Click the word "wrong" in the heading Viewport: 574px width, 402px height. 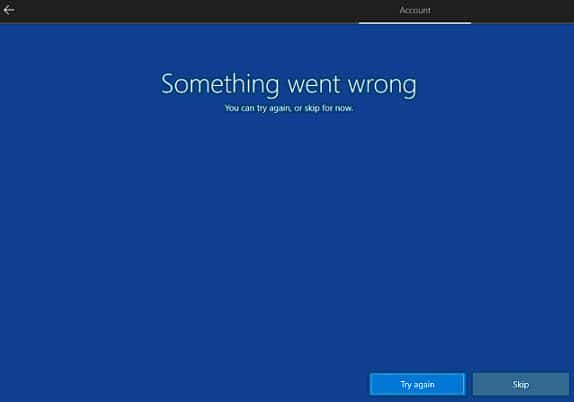[x=382, y=87]
